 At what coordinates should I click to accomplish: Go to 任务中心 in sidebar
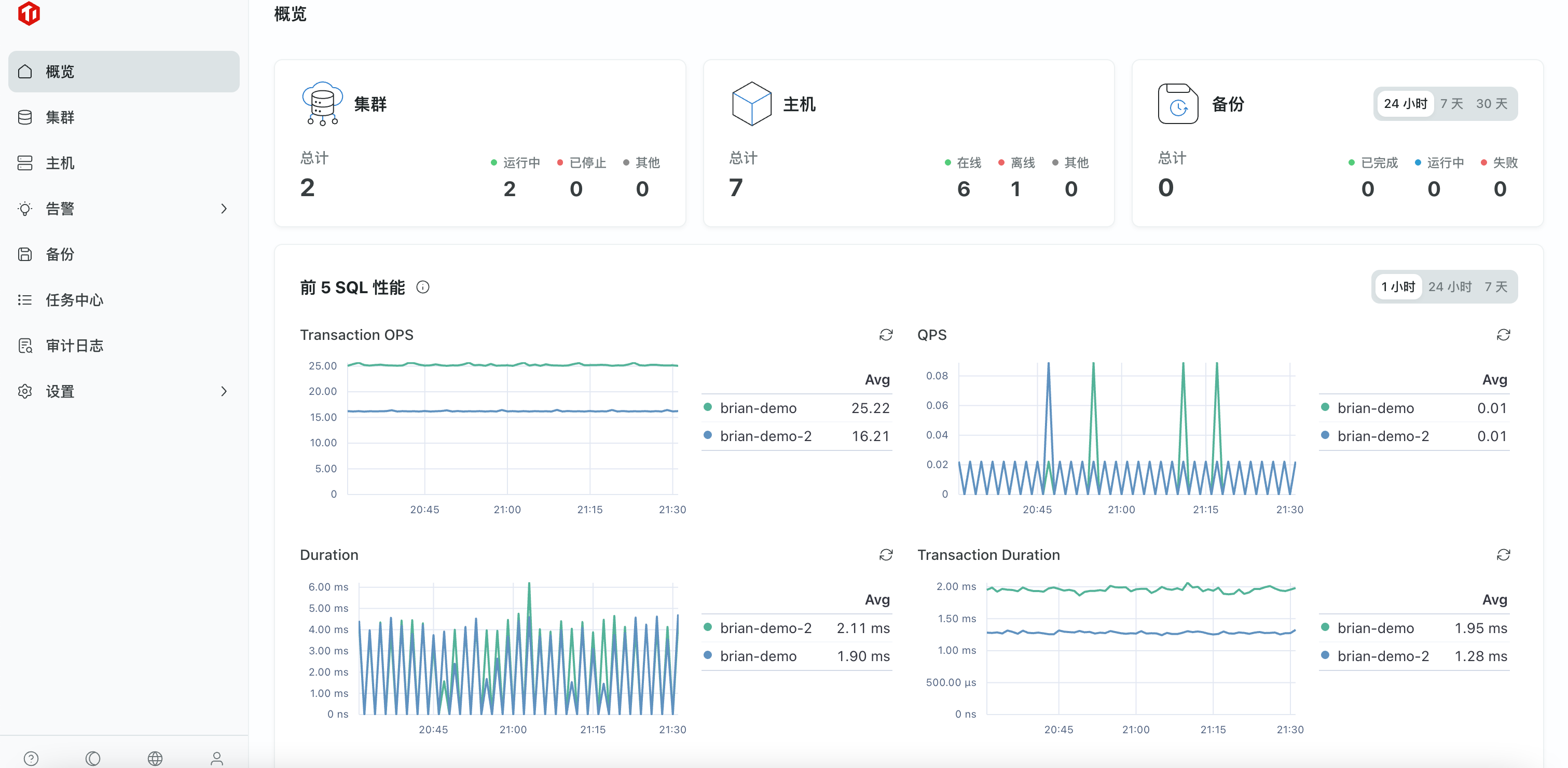[x=74, y=300]
